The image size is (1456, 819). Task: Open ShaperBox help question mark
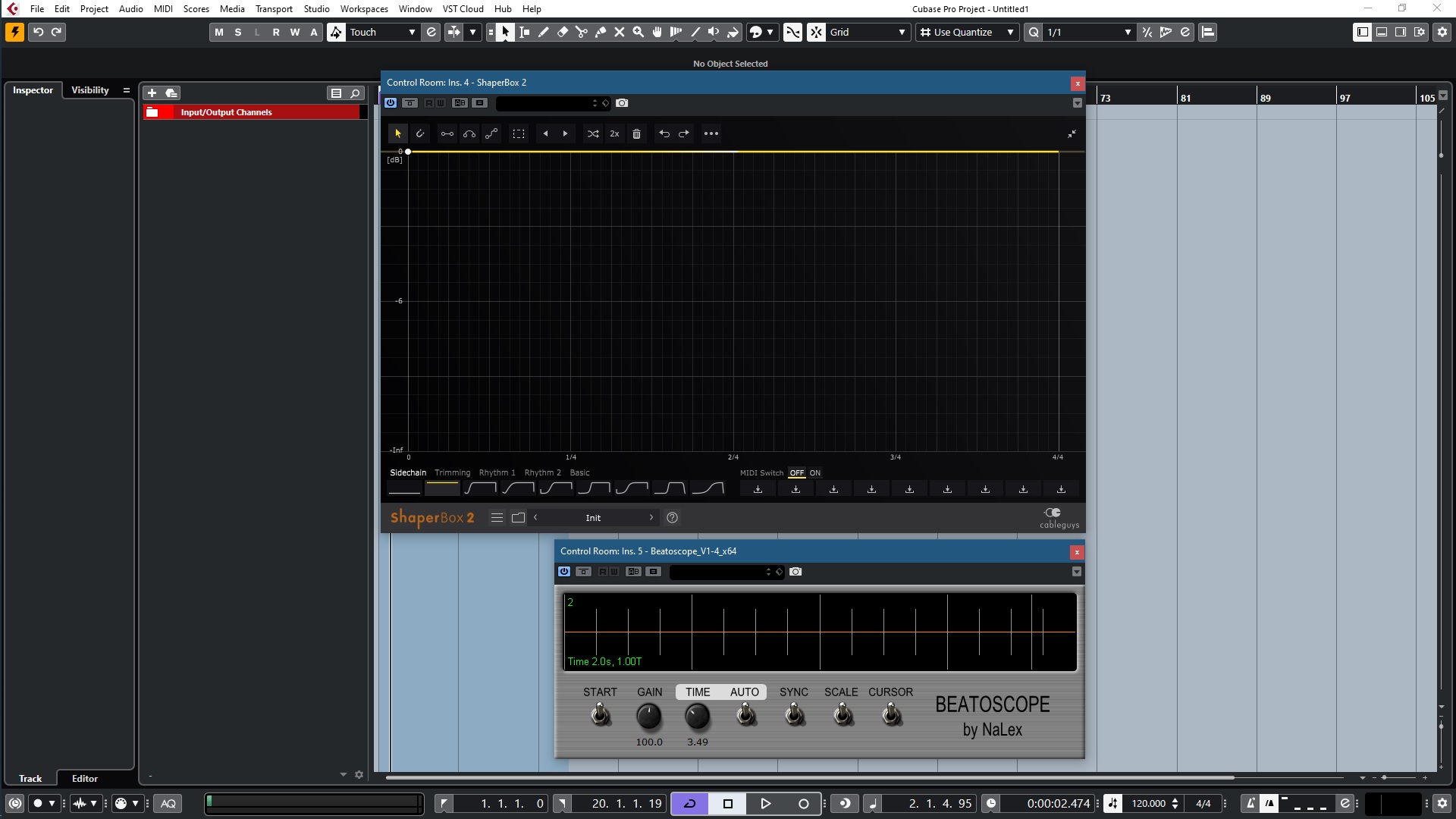point(672,517)
